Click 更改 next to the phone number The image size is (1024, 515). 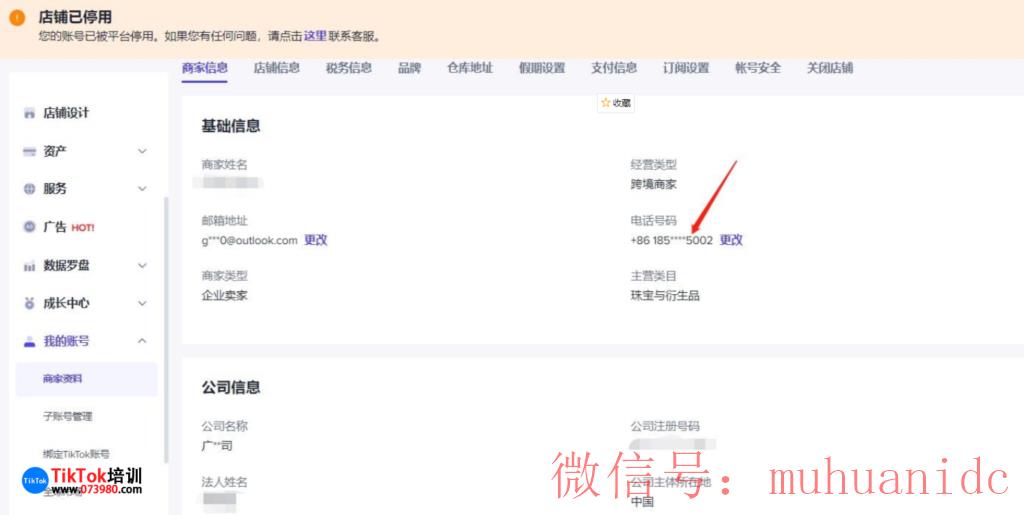pyautogui.click(x=731, y=240)
